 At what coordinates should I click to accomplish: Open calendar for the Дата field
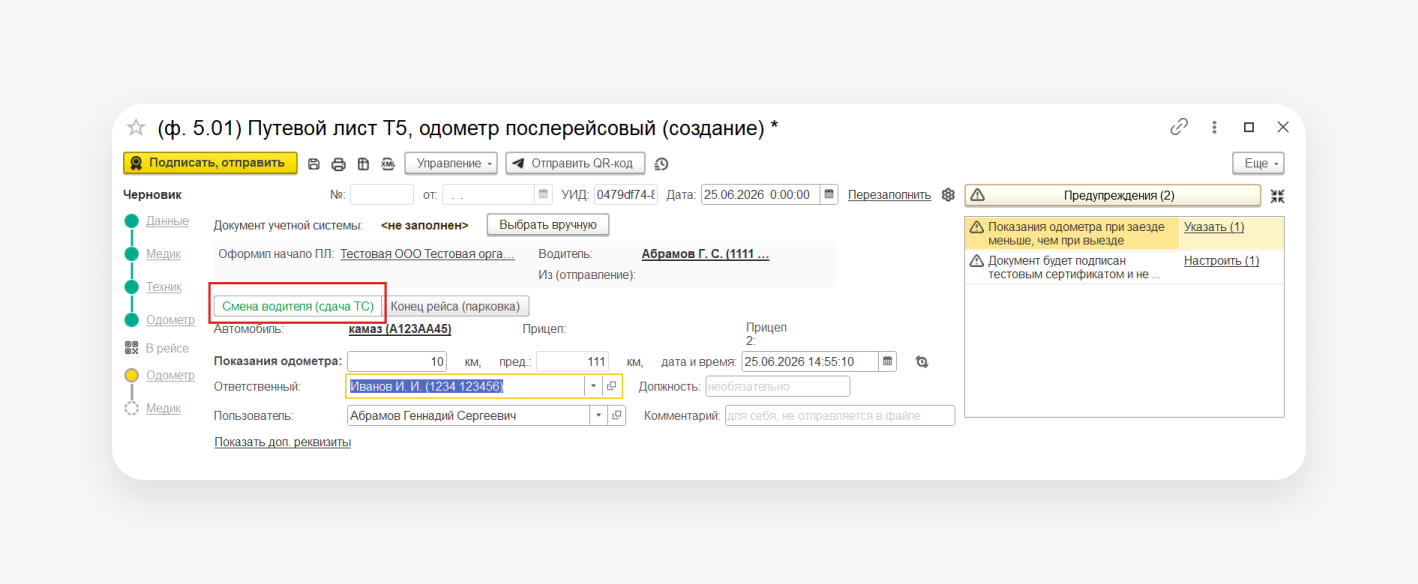pos(829,195)
